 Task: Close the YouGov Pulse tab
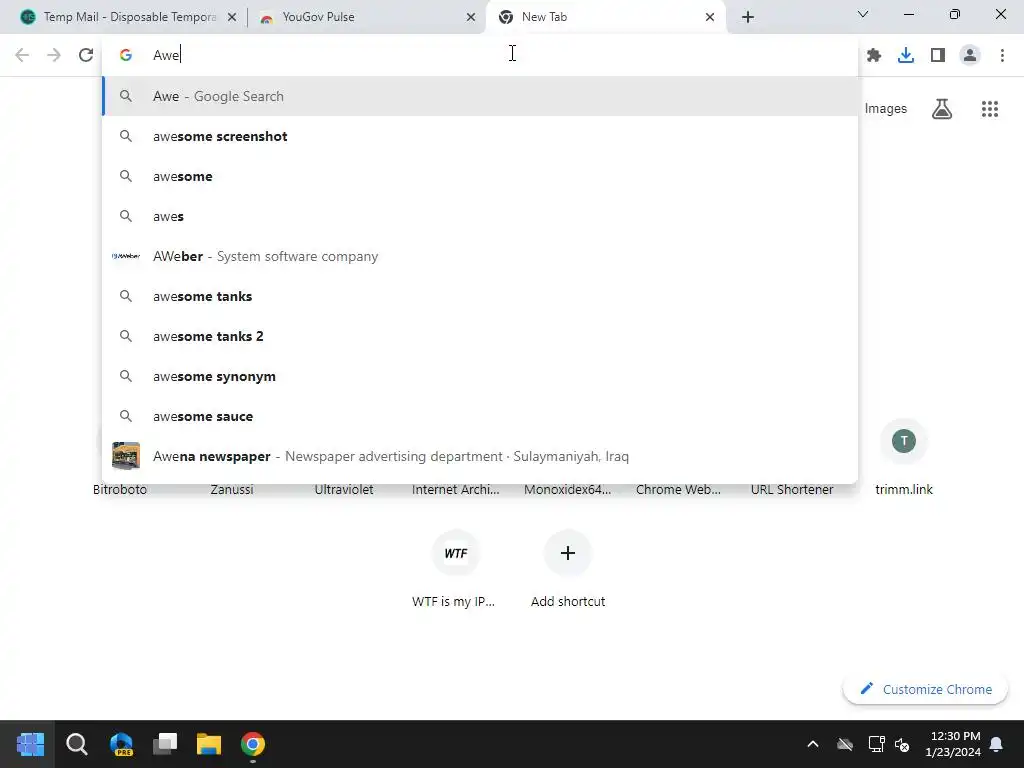(471, 17)
